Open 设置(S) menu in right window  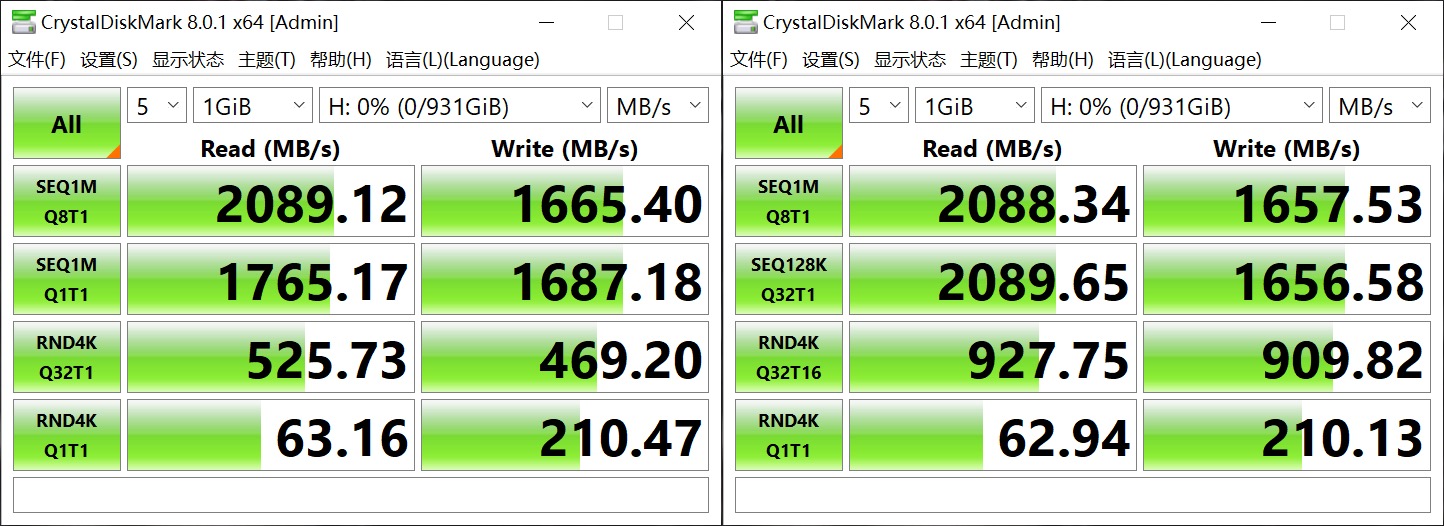tap(831, 60)
